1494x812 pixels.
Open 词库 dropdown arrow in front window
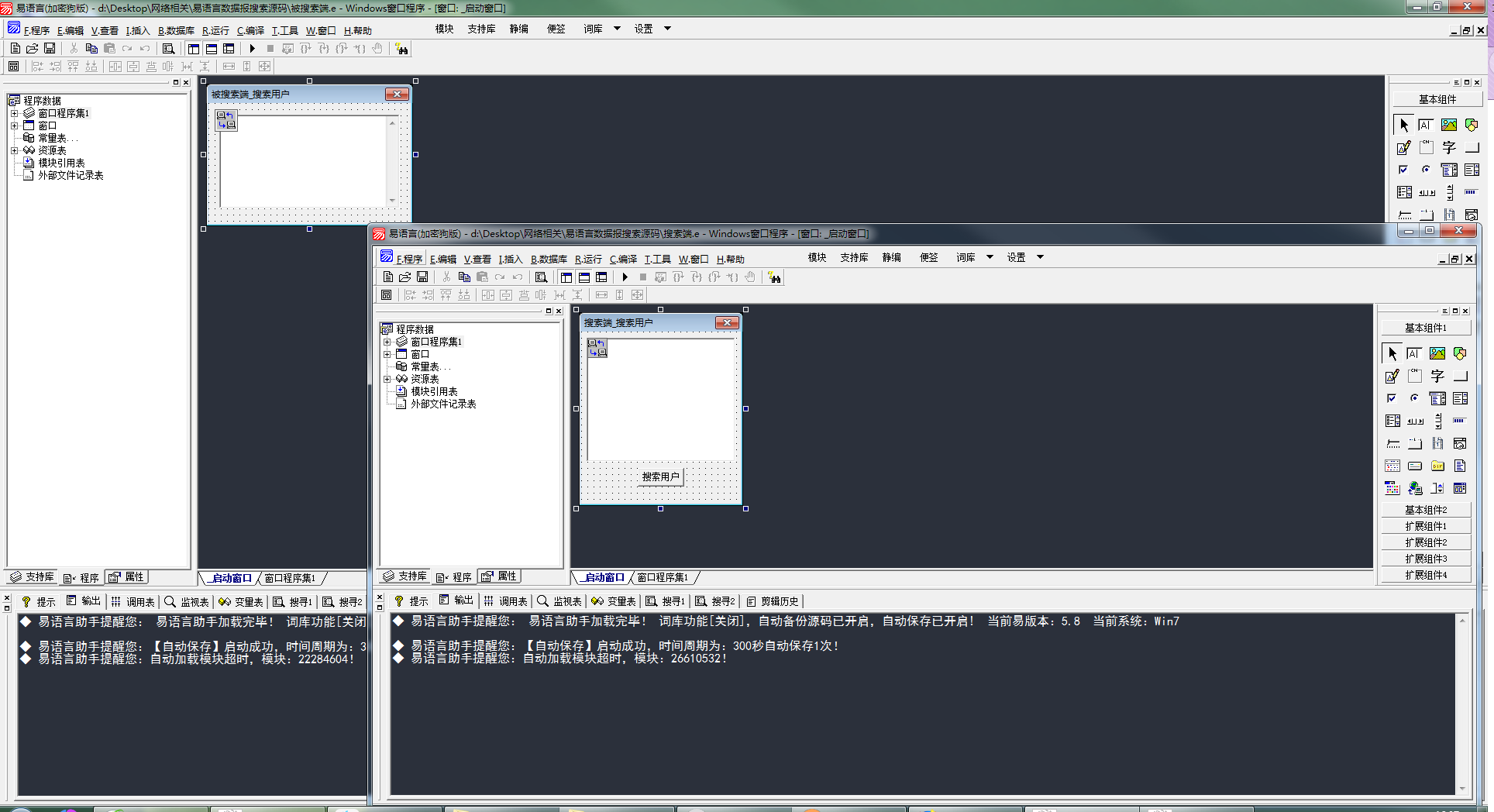(990, 257)
